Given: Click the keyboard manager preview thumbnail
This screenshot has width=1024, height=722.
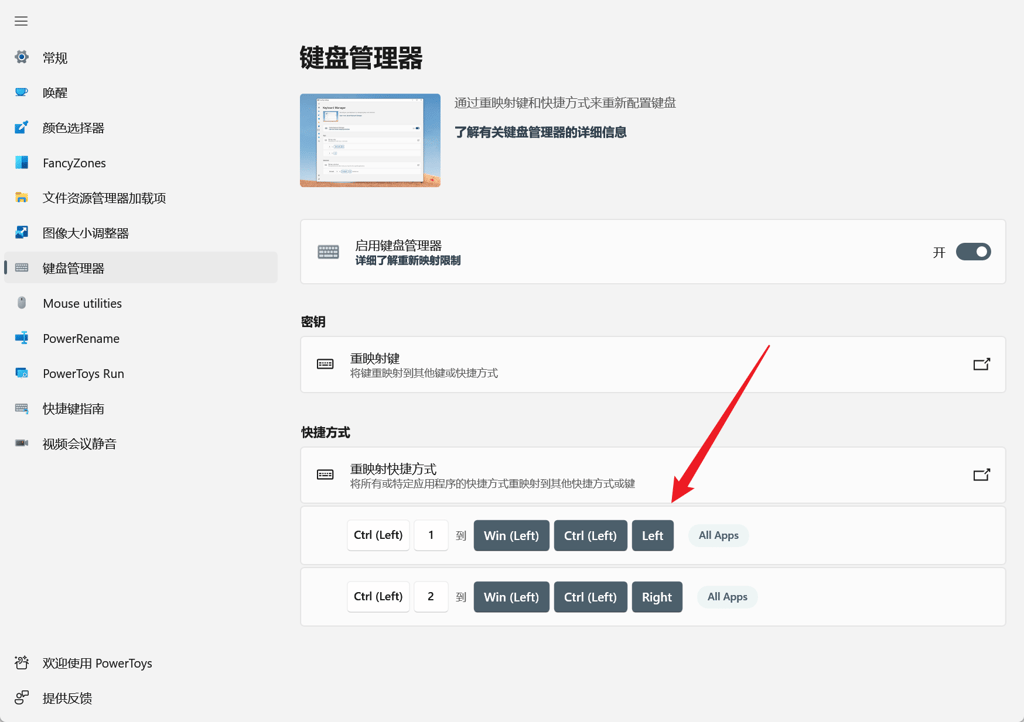Looking at the screenshot, I should pos(370,140).
